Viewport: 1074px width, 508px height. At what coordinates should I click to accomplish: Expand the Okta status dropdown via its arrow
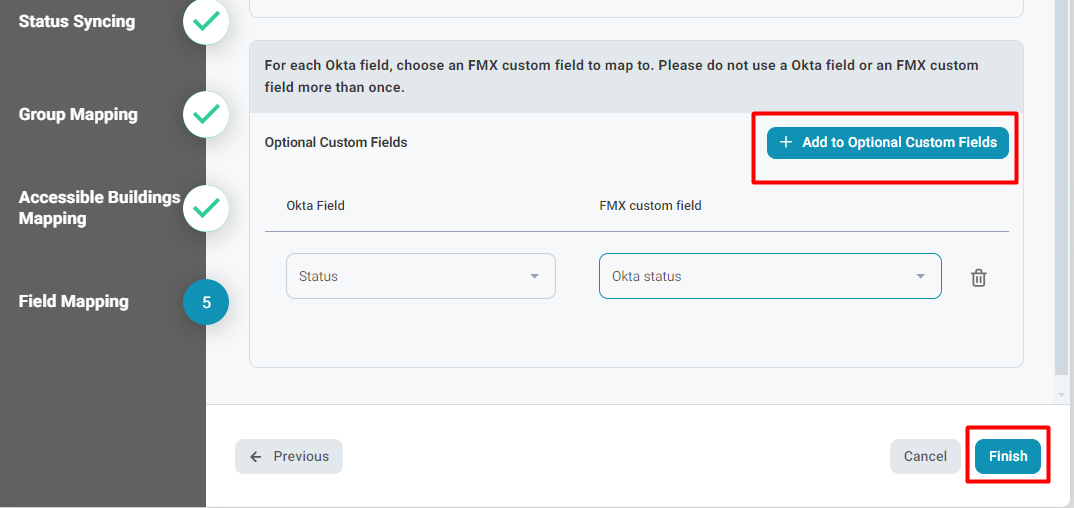pos(921,277)
